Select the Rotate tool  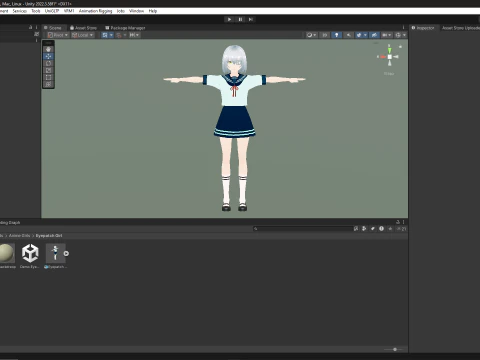pos(48,63)
